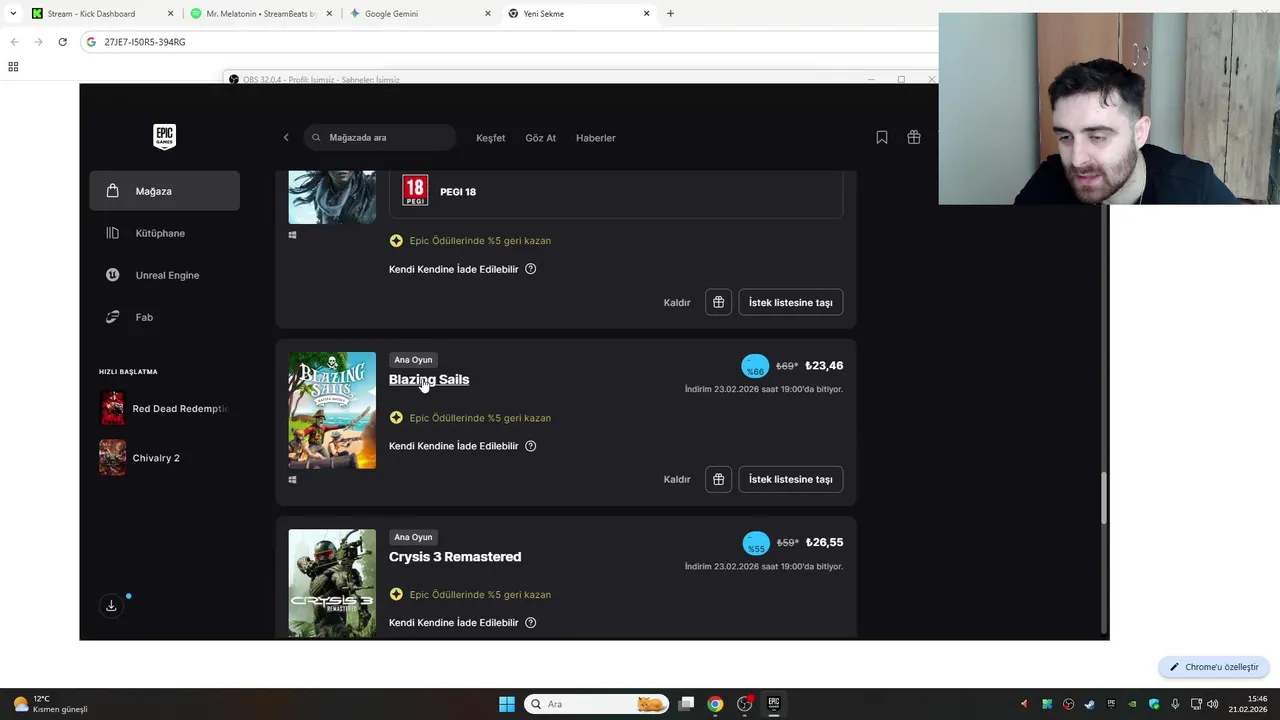Select Fab in the sidebar
This screenshot has width=1280, height=720.
point(164,317)
